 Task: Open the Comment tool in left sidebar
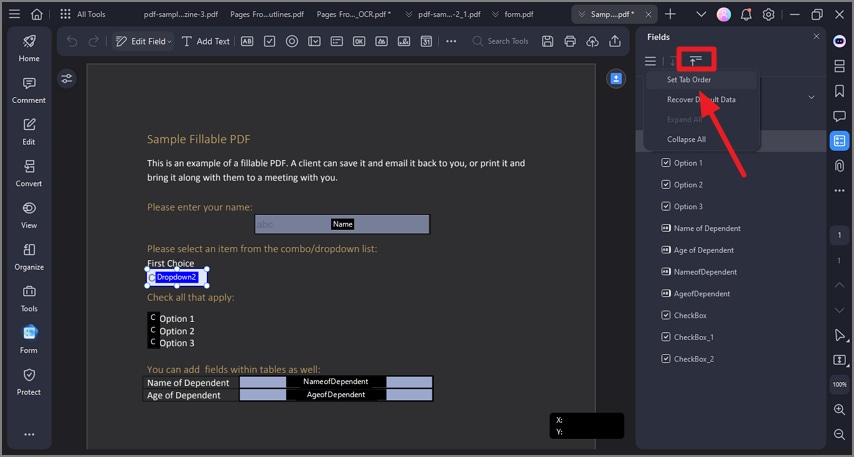[29, 90]
